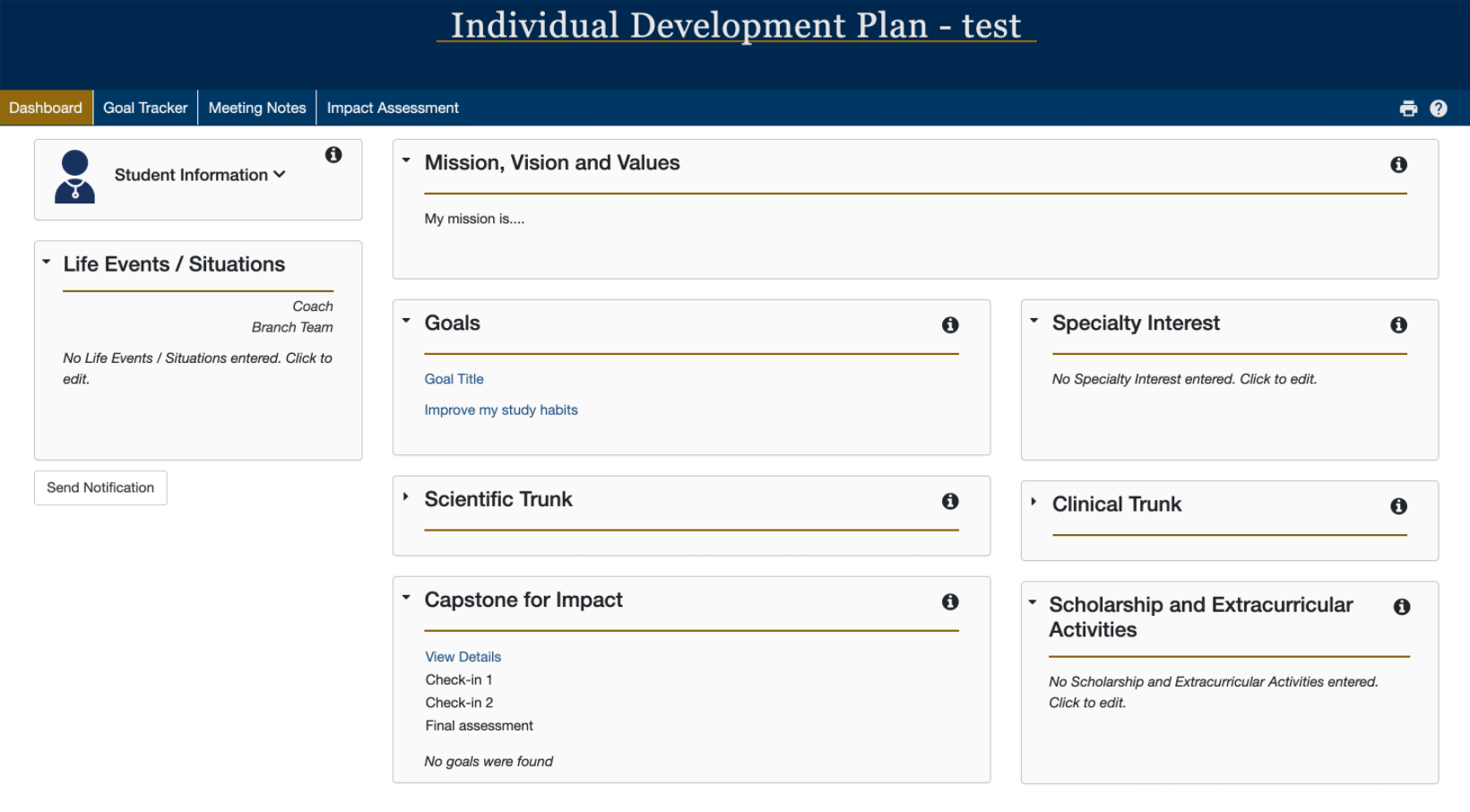Click the Final assessment entry
1470x812 pixels.
click(479, 726)
